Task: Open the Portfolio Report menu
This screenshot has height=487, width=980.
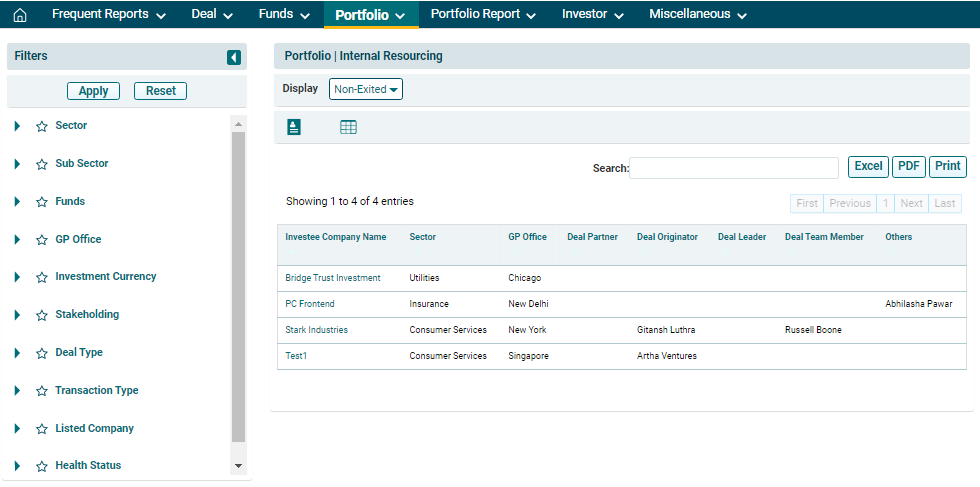Action: coord(483,14)
